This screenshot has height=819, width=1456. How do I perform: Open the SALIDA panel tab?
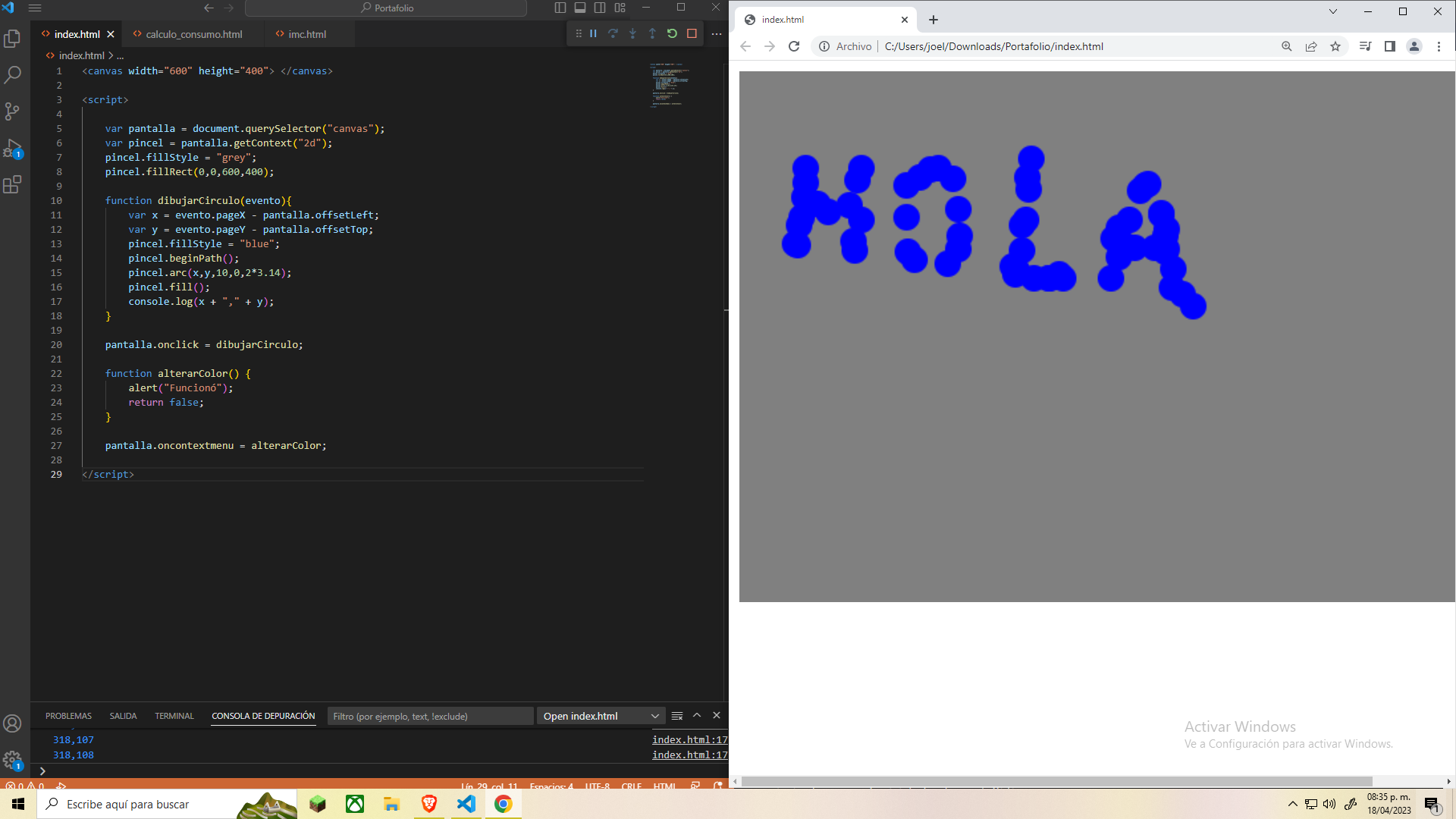[x=123, y=716]
